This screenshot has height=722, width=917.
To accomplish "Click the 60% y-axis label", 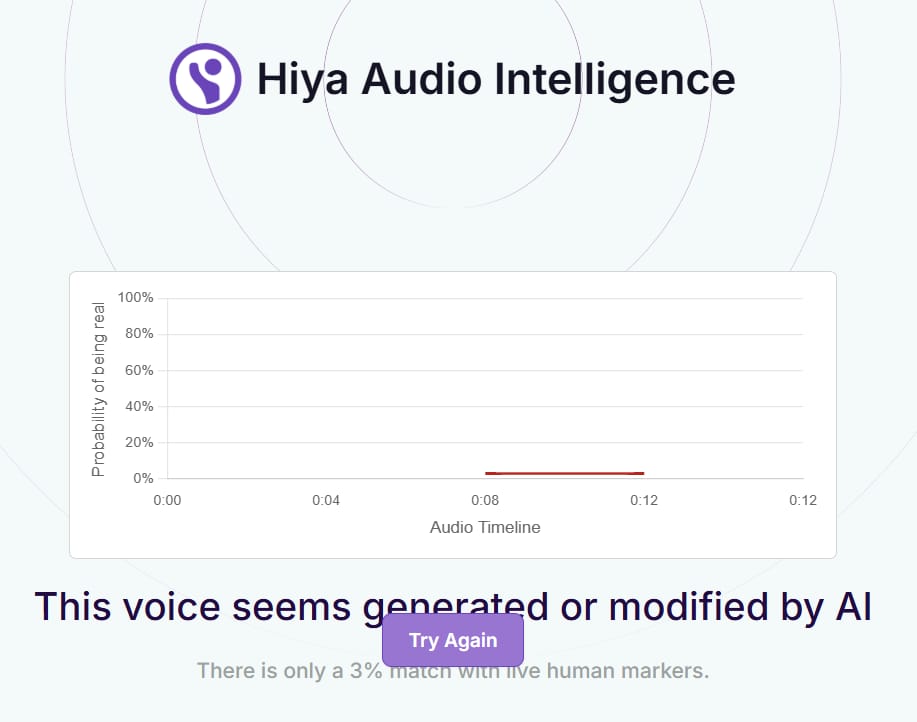I will tap(139, 370).
